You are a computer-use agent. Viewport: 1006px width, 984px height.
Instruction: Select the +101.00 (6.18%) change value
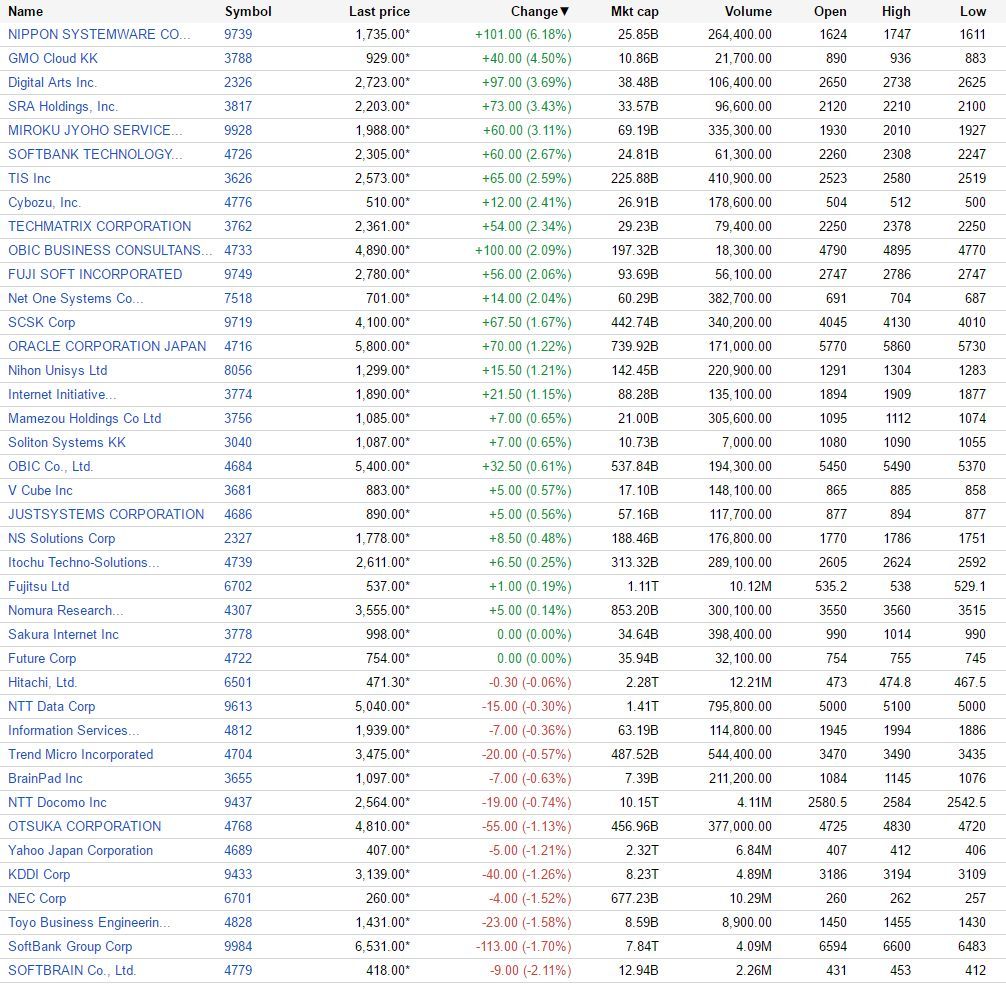coord(523,35)
